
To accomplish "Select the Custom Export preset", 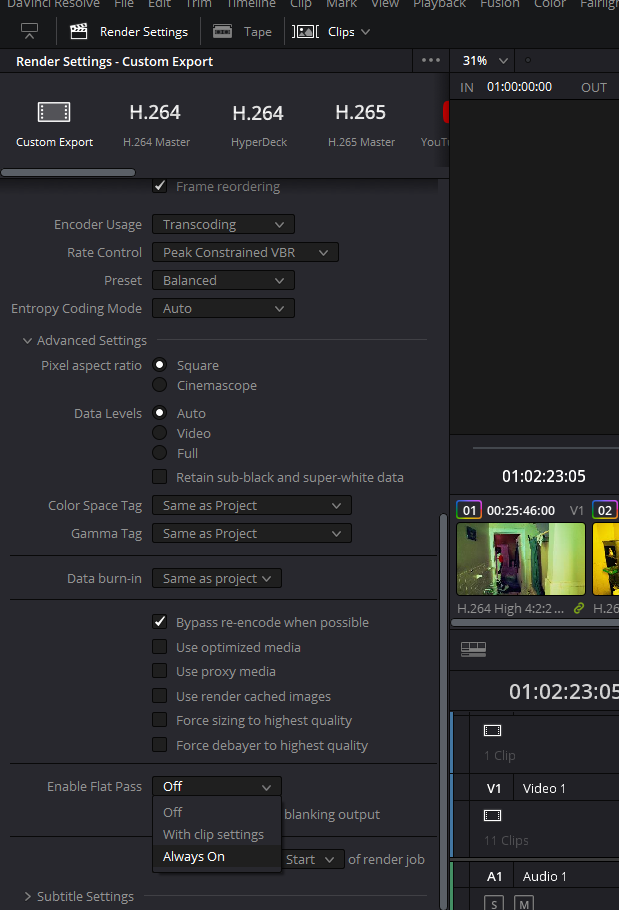I will coord(55,124).
